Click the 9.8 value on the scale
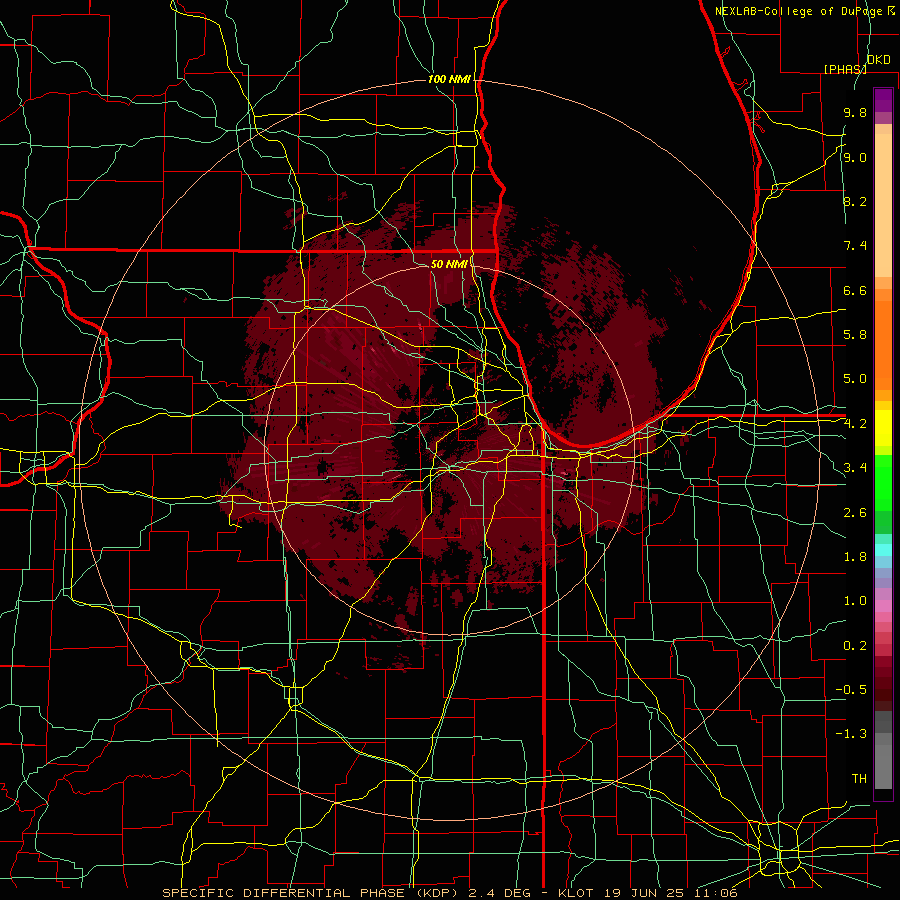900x900 pixels. tap(855, 113)
